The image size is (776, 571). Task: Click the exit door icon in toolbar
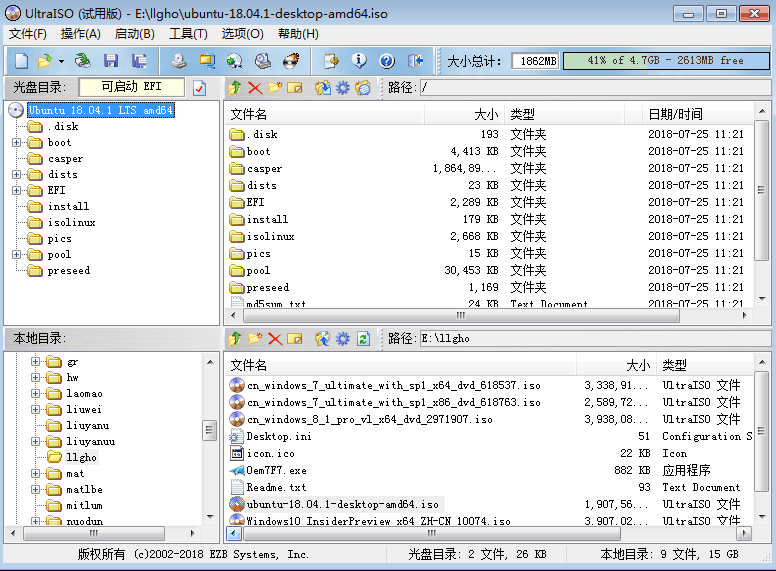(x=415, y=61)
